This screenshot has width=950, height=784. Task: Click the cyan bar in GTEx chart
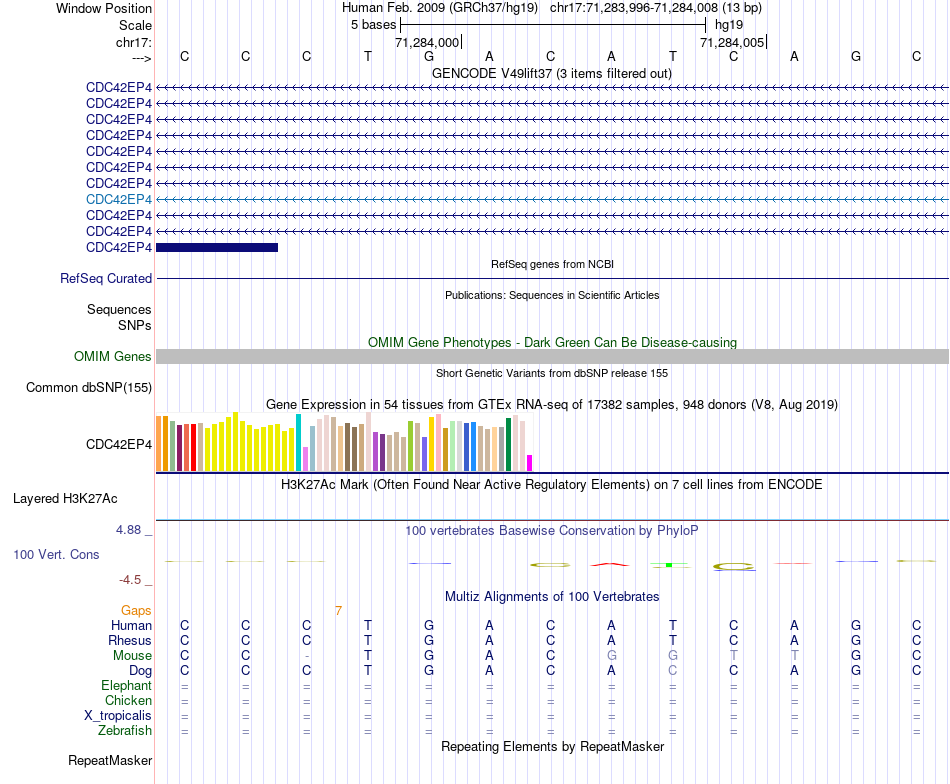click(x=299, y=443)
